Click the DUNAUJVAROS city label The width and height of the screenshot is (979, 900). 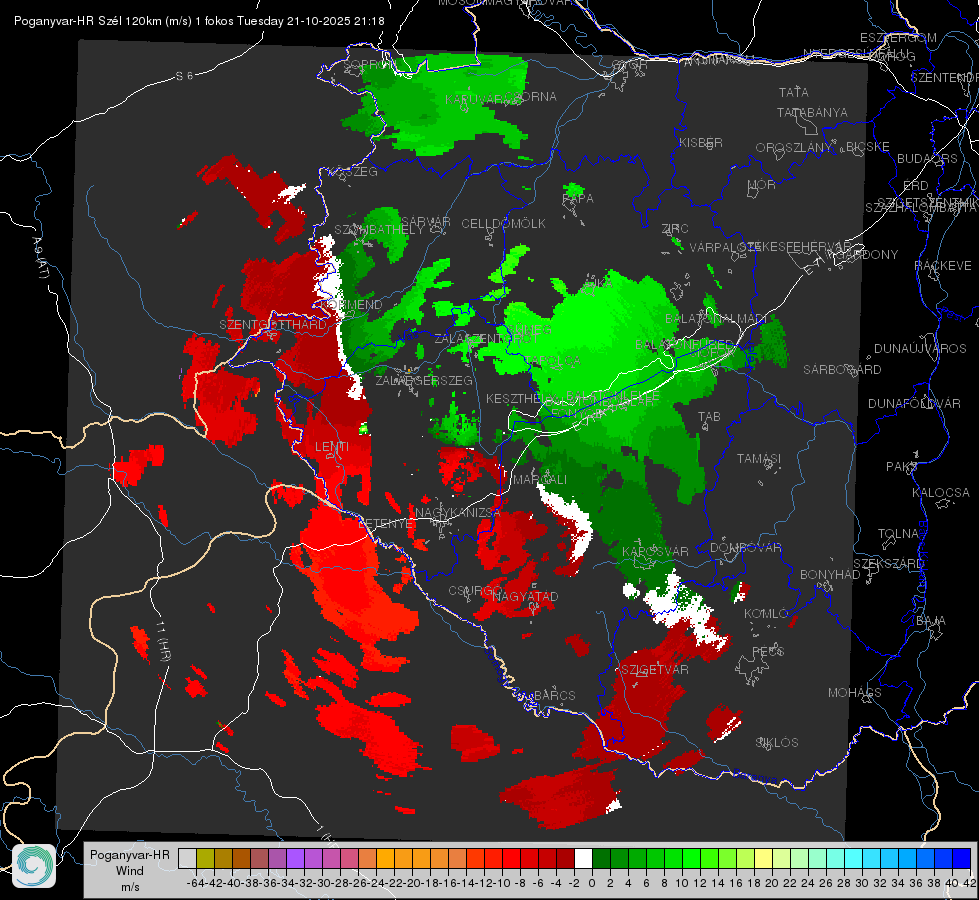coord(920,349)
